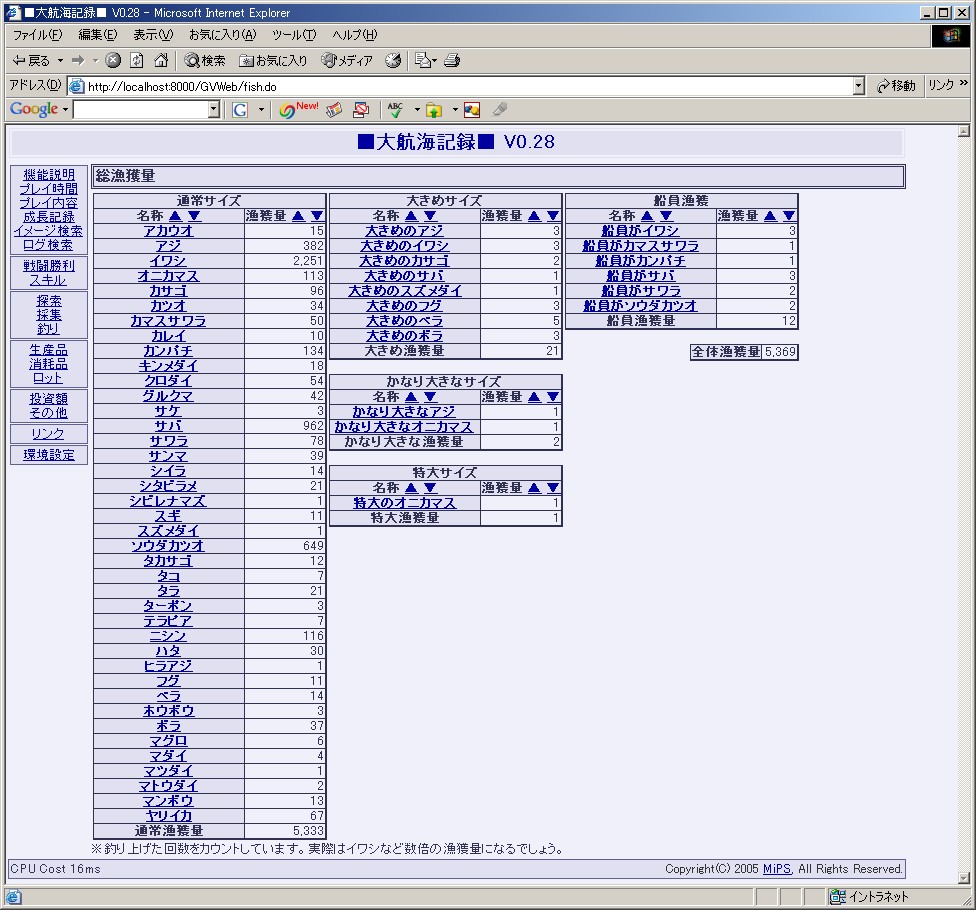Click the 大きめのスズメダイ link
This screenshot has width=976, height=910.
(405, 291)
